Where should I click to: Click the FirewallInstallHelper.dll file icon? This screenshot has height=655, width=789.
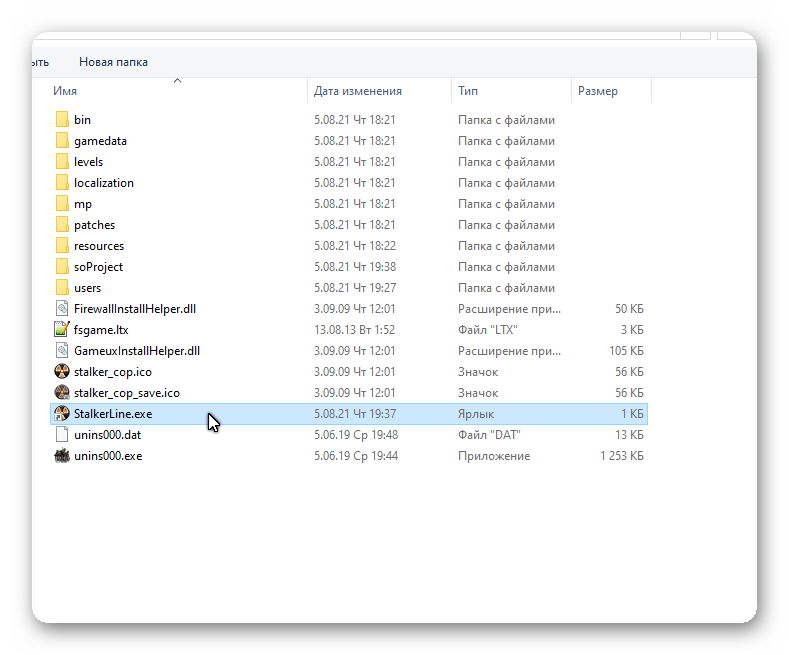[62, 309]
